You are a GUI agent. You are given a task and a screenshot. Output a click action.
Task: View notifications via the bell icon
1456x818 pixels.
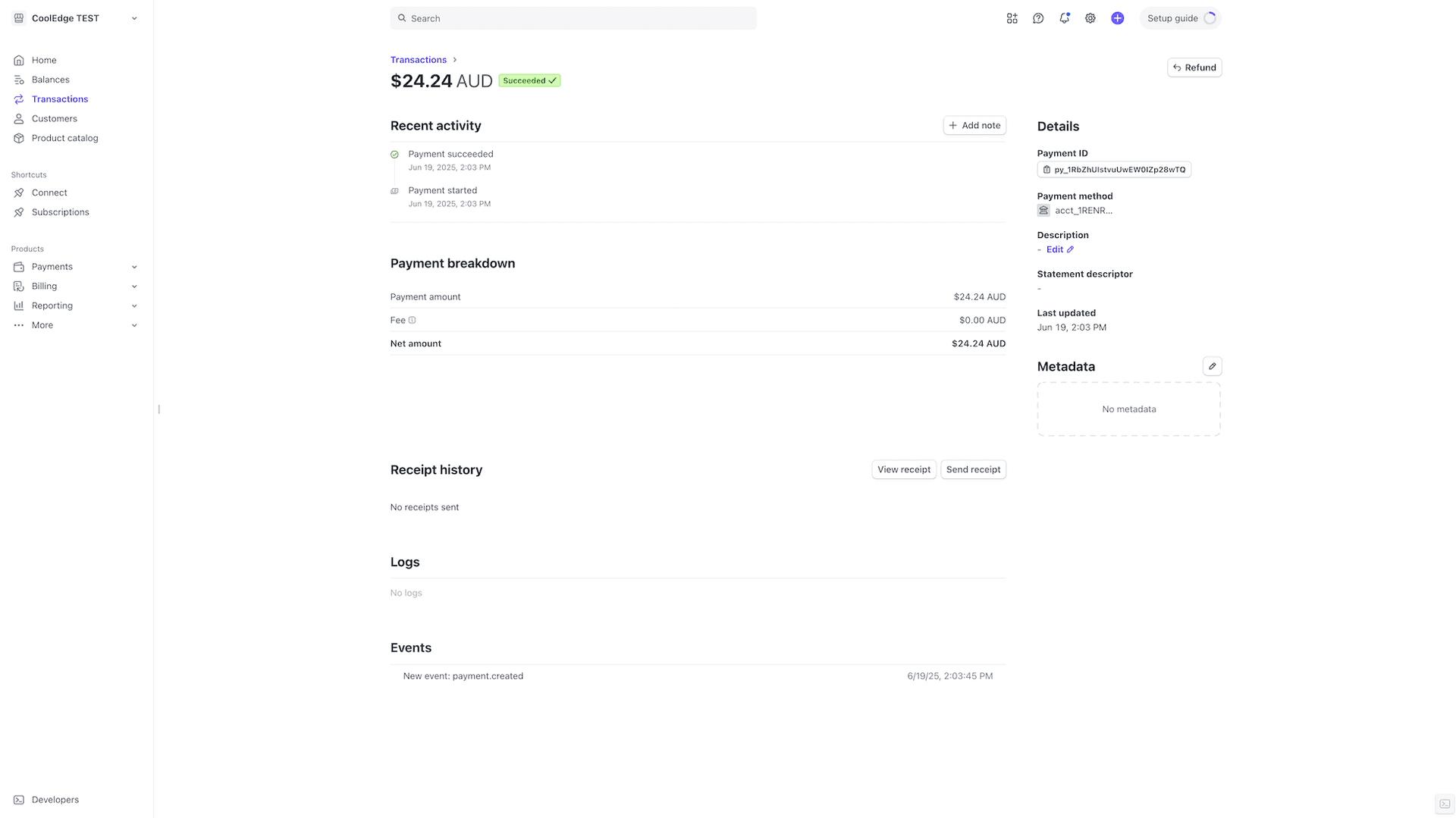pos(1064,17)
